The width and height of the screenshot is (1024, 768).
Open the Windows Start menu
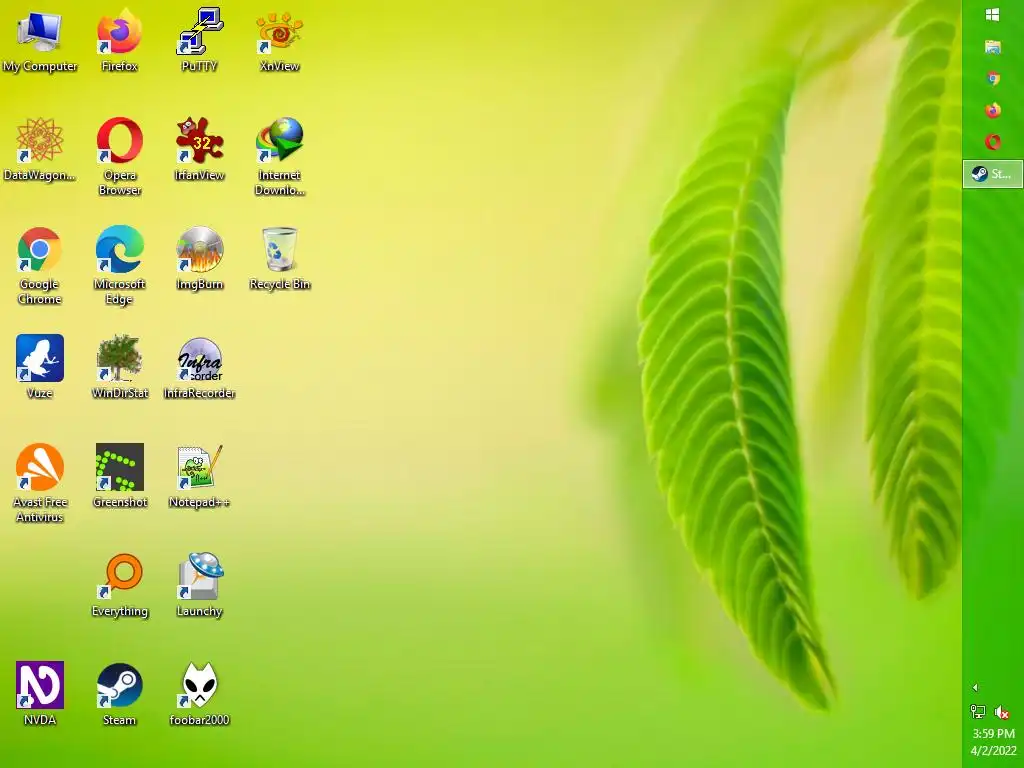993,15
